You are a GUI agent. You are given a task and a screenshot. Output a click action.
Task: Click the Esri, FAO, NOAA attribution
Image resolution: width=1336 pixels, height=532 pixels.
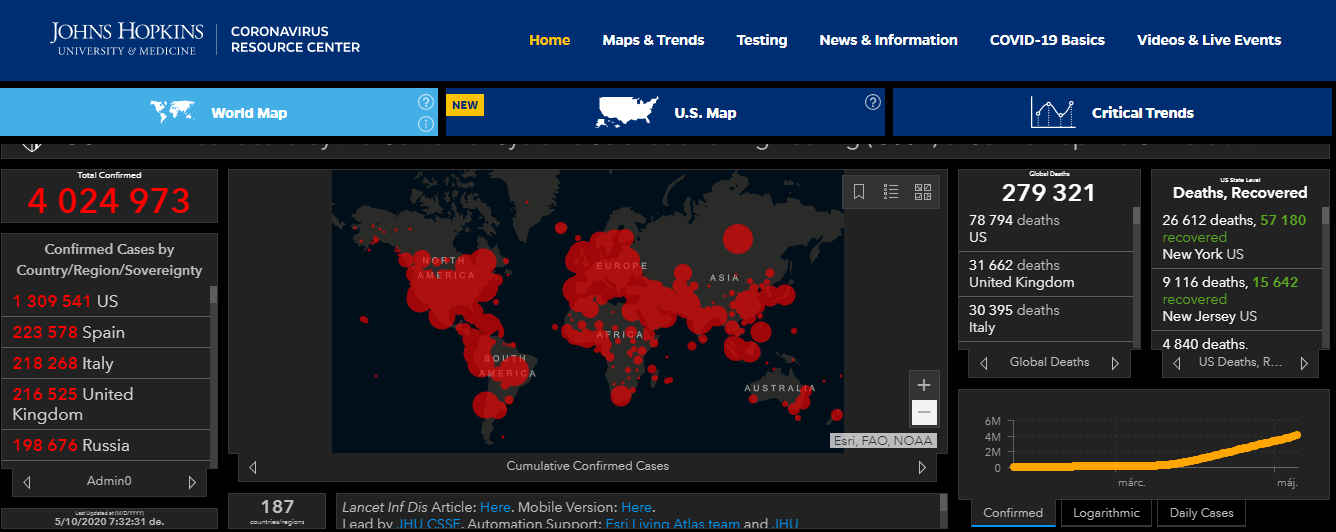coord(883,441)
